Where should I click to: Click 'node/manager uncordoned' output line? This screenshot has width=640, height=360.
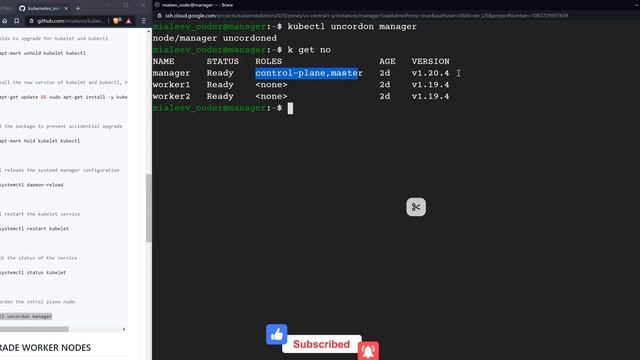[215, 38]
